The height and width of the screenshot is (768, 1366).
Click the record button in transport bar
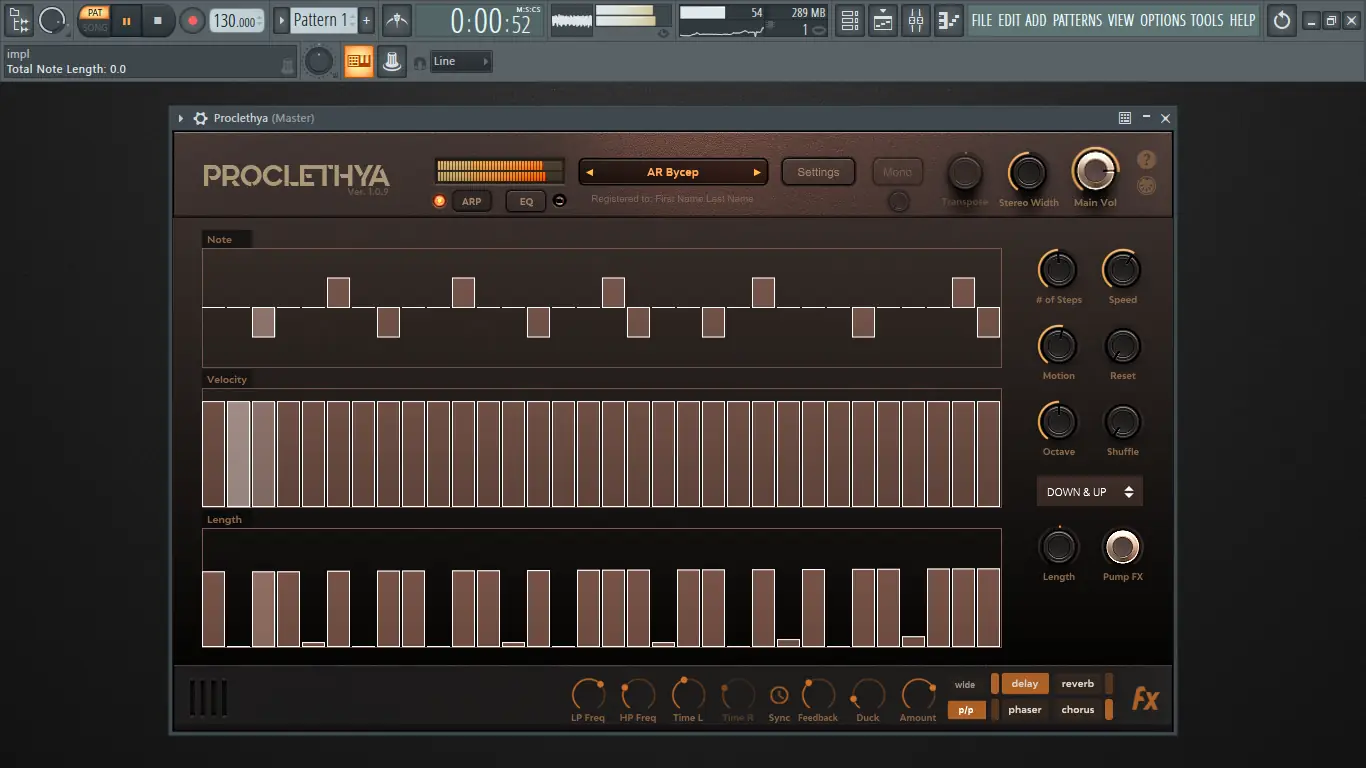click(x=192, y=20)
